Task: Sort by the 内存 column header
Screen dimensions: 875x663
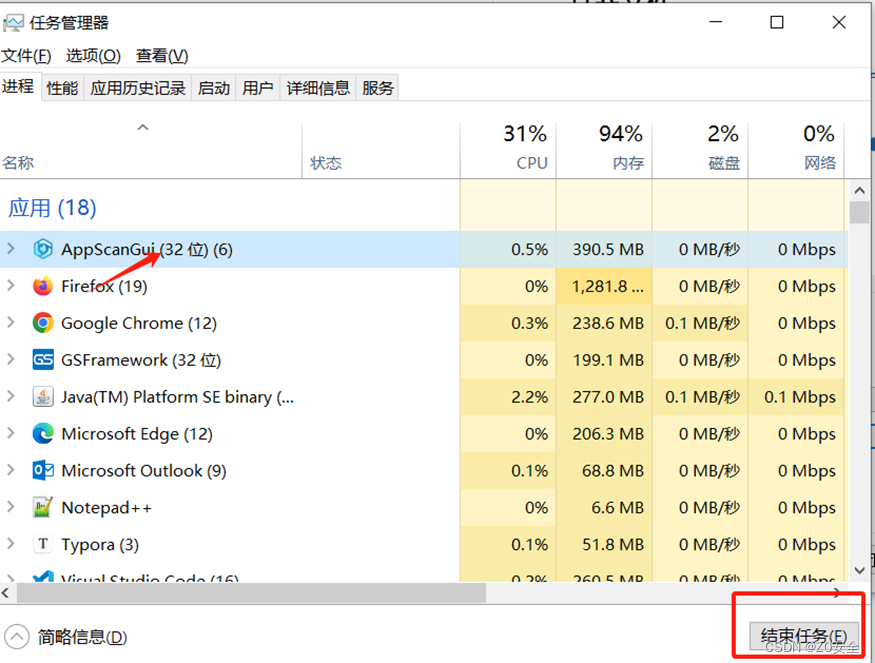Action: click(604, 151)
